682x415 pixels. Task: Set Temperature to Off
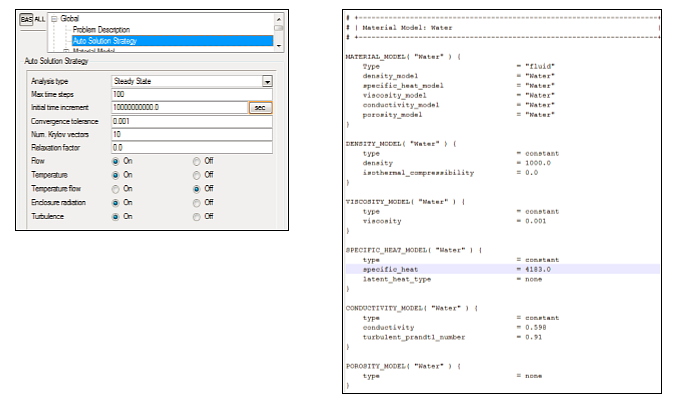click(197, 175)
